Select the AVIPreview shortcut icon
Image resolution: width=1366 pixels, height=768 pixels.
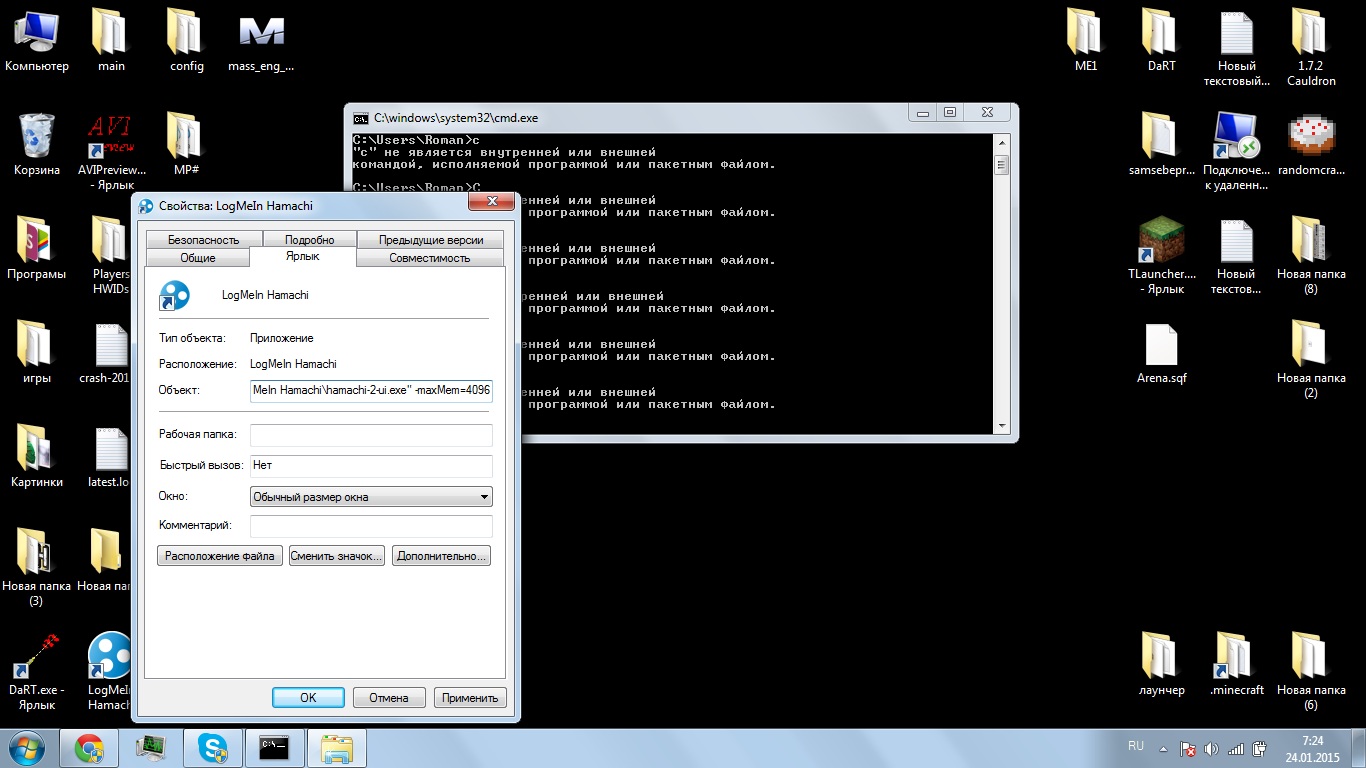pyautogui.click(x=111, y=150)
